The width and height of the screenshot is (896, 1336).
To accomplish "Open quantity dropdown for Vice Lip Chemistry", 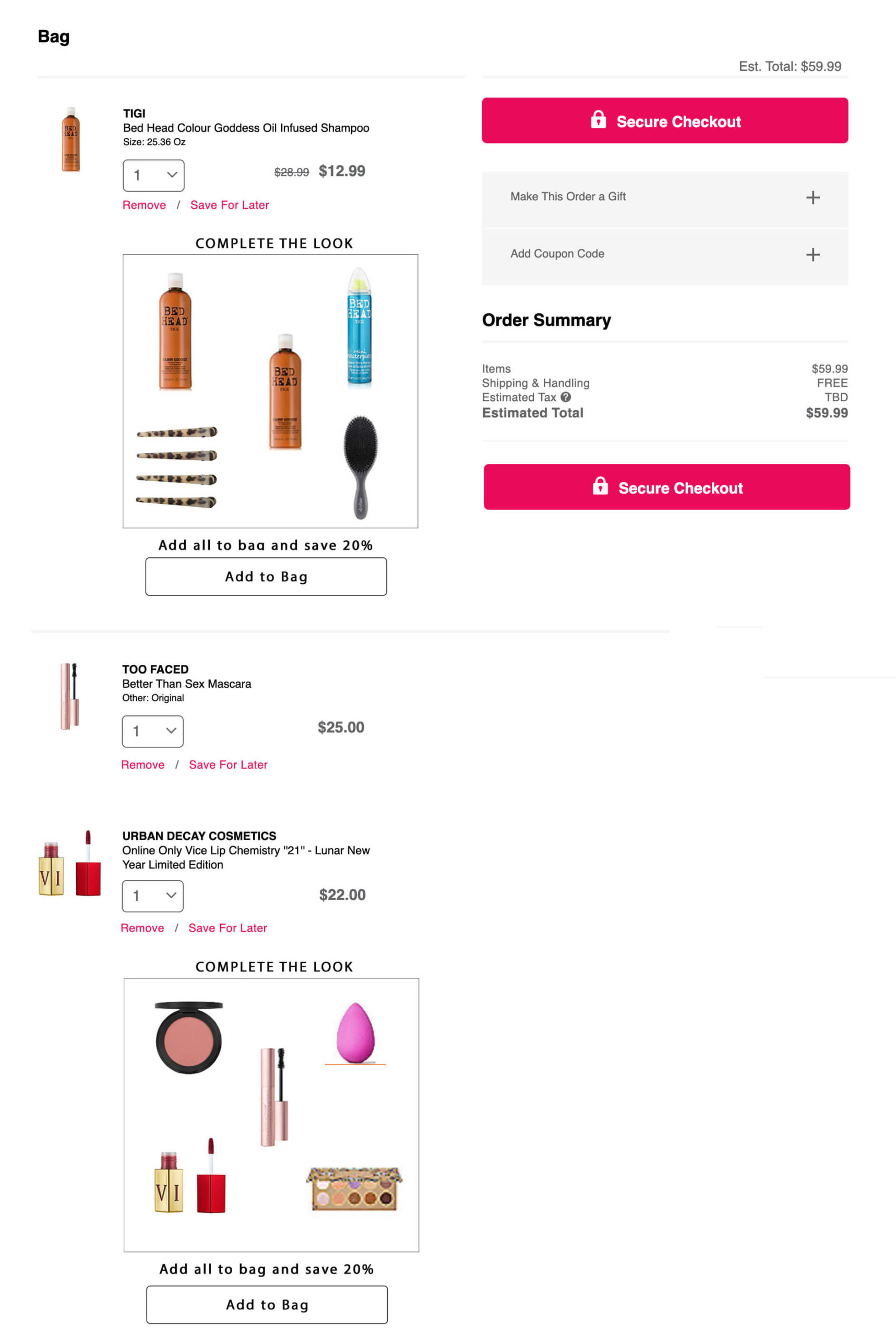I will [x=152, y=896].
